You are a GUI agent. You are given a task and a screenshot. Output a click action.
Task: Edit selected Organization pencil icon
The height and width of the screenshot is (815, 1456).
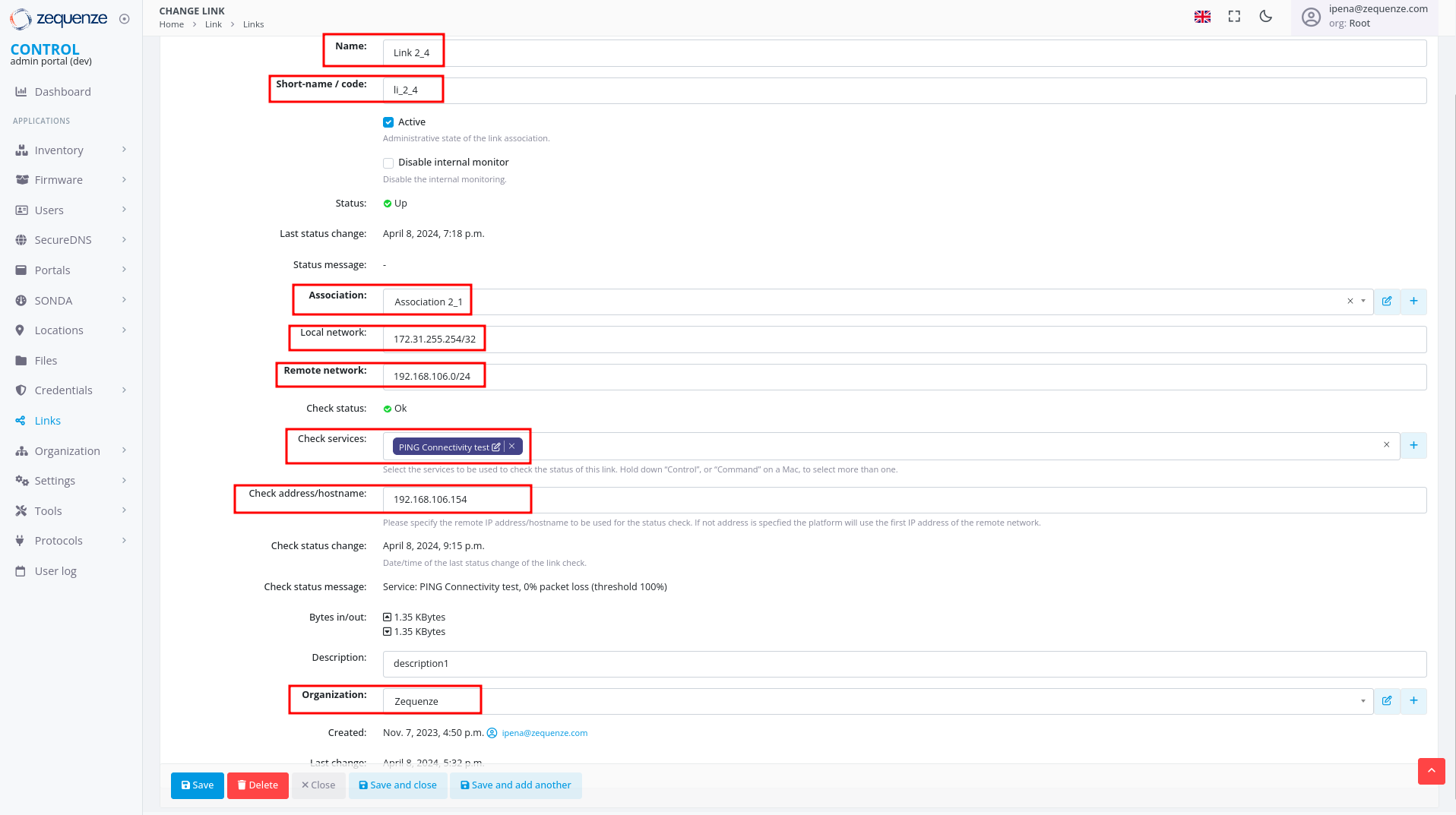click(x=1387, y=701)
